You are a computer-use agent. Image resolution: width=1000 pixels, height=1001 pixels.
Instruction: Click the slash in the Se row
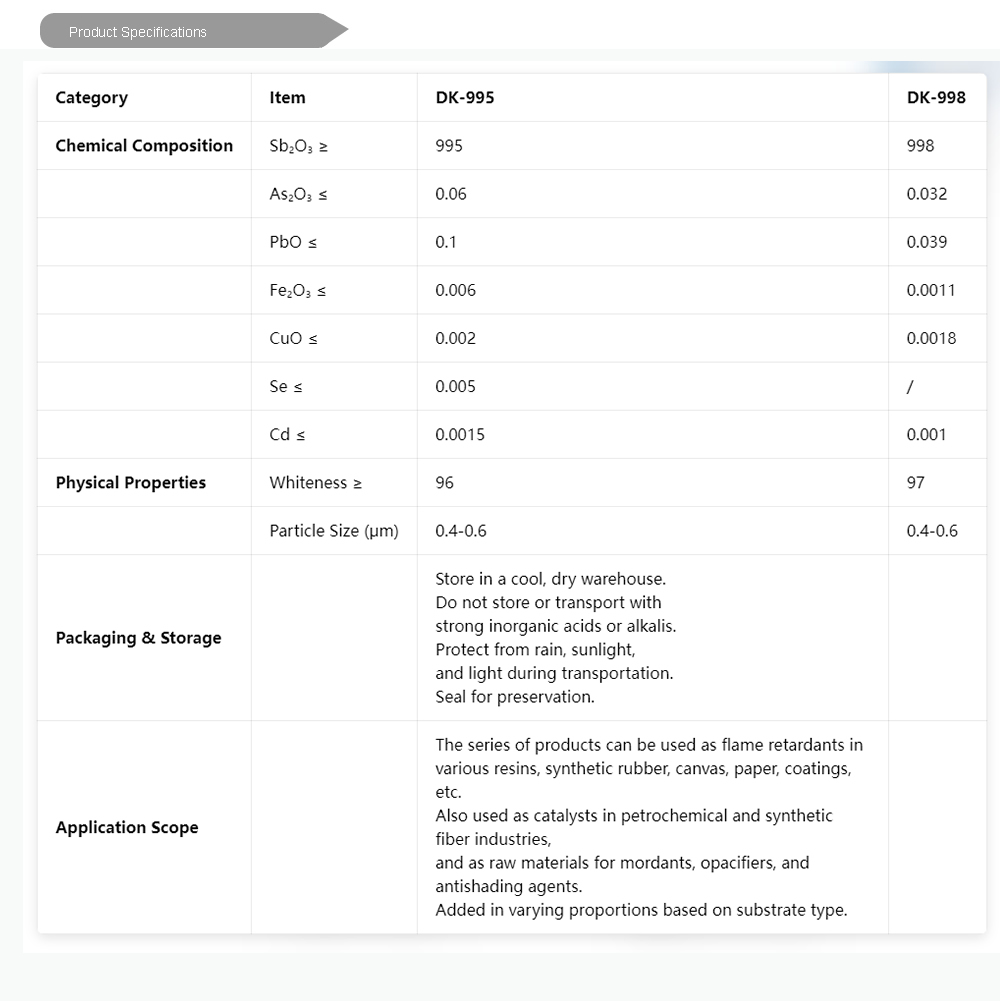point(910,387)
